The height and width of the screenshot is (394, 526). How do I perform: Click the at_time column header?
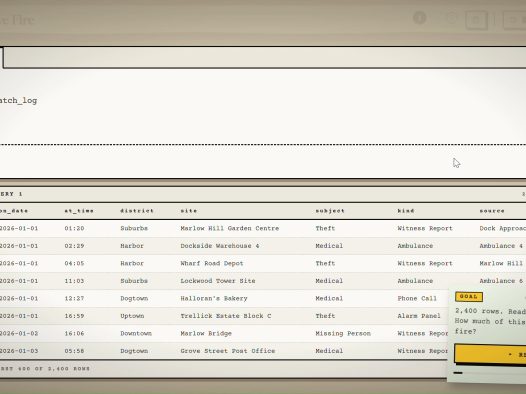(79, 211)
